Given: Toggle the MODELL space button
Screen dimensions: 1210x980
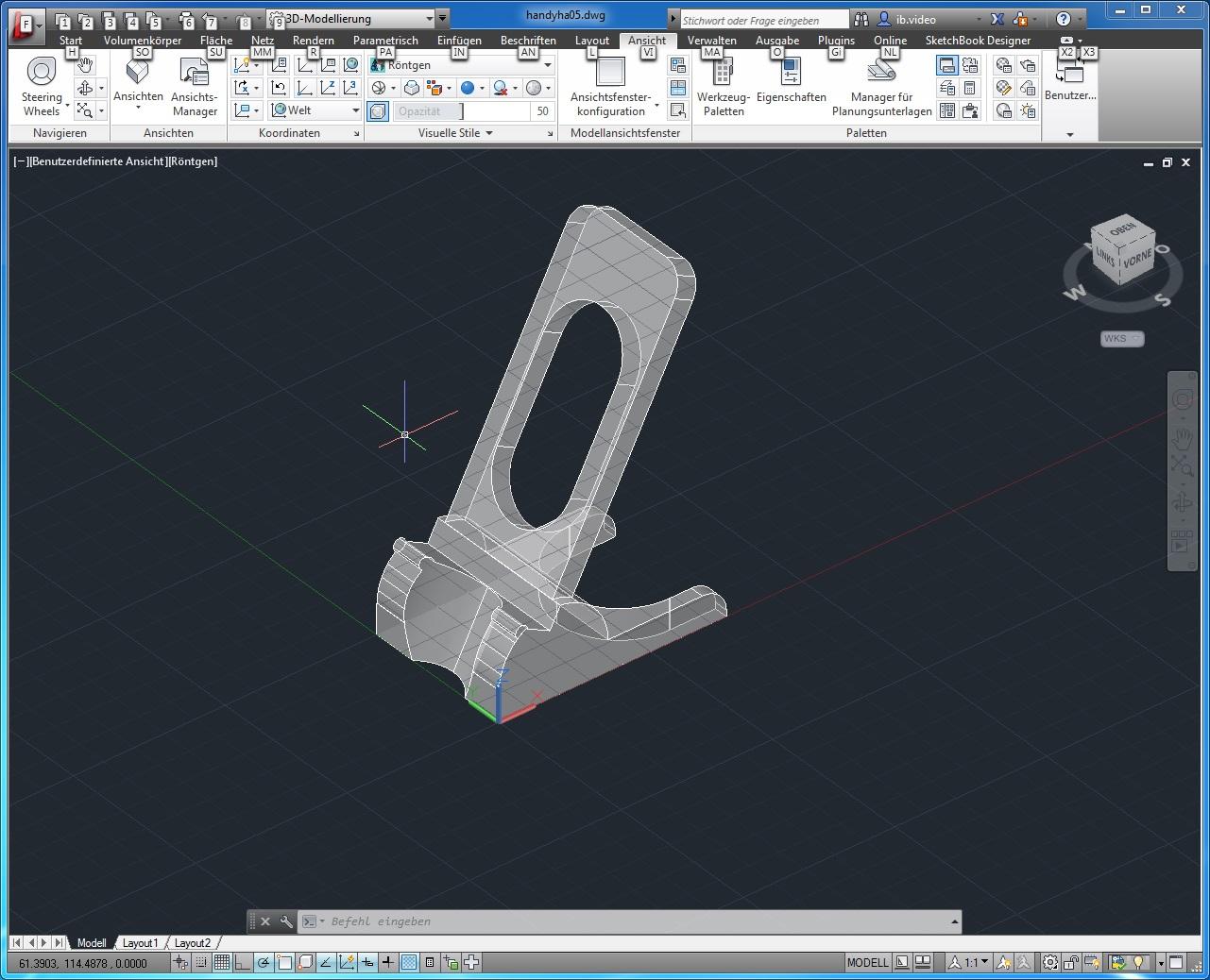Looking at the screenshot, I should click(867, 962).
